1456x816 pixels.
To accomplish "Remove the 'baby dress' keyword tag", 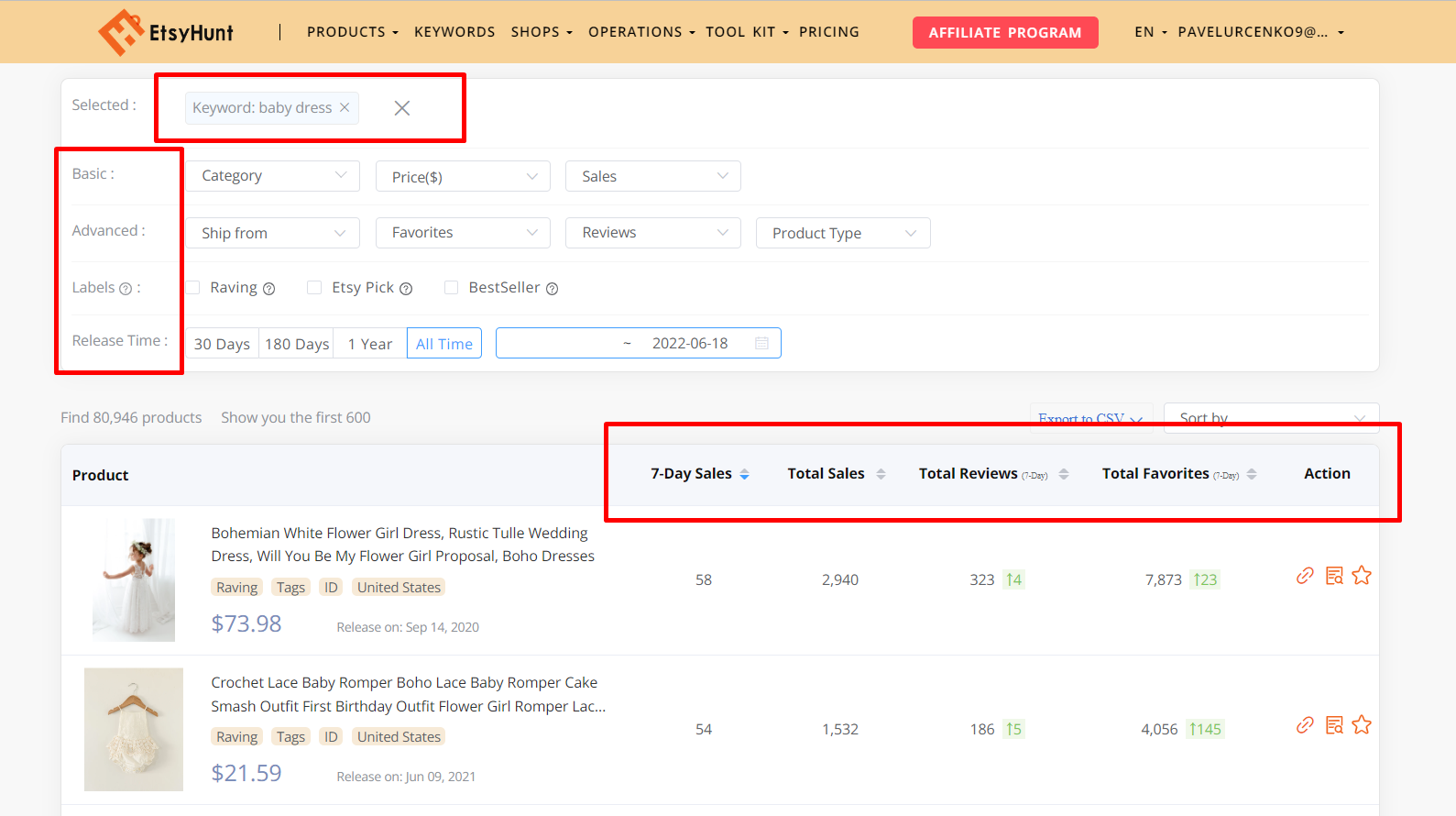I will 345,108.
